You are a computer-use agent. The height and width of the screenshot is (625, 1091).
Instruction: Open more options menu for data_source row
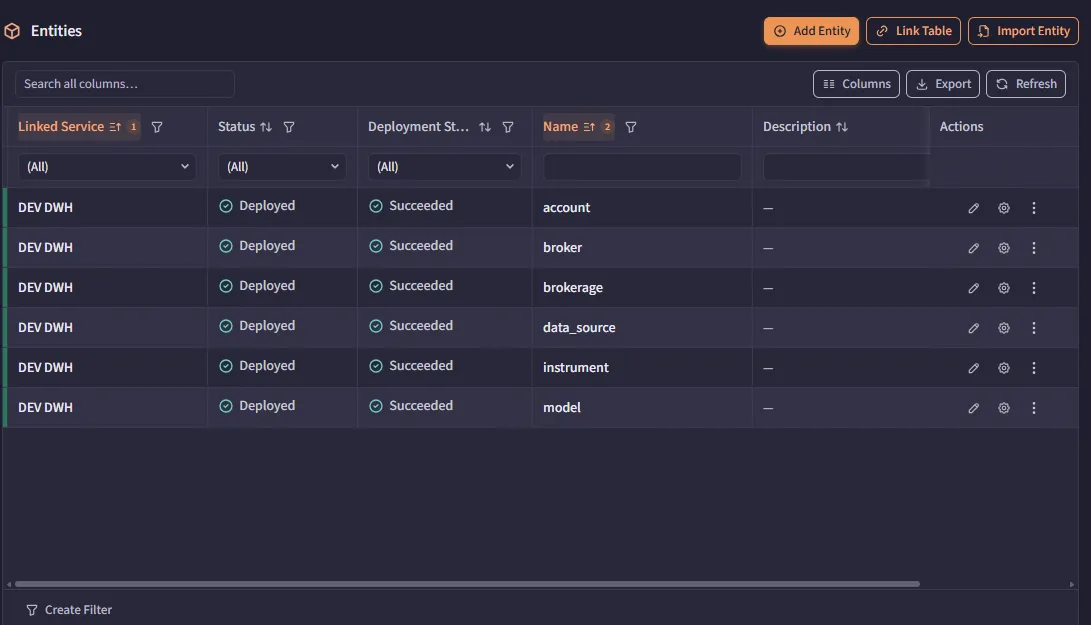[x=1033, y=328]
